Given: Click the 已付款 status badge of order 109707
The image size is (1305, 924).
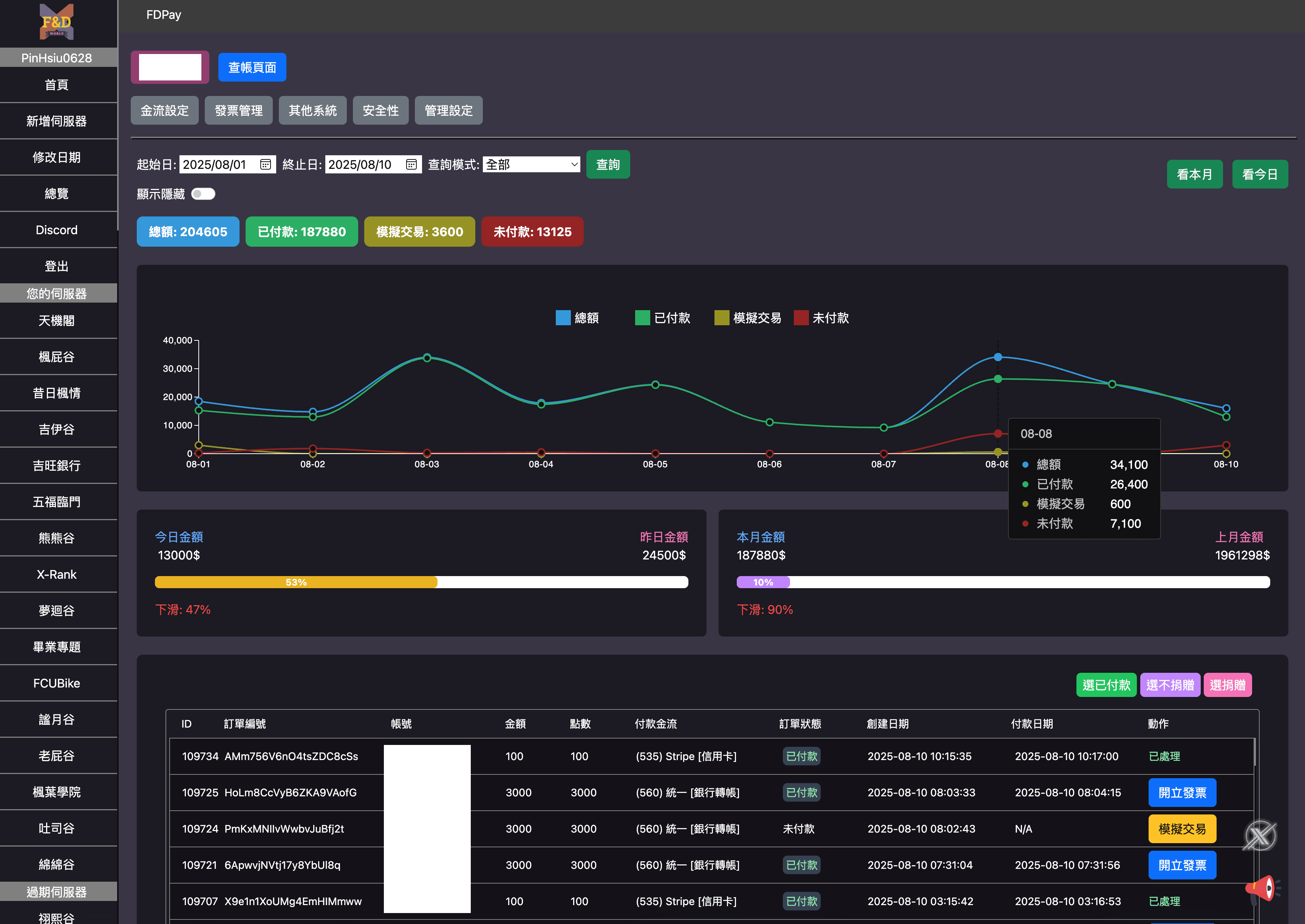Looking at the screenshot, I should click(x=801, y=901).
